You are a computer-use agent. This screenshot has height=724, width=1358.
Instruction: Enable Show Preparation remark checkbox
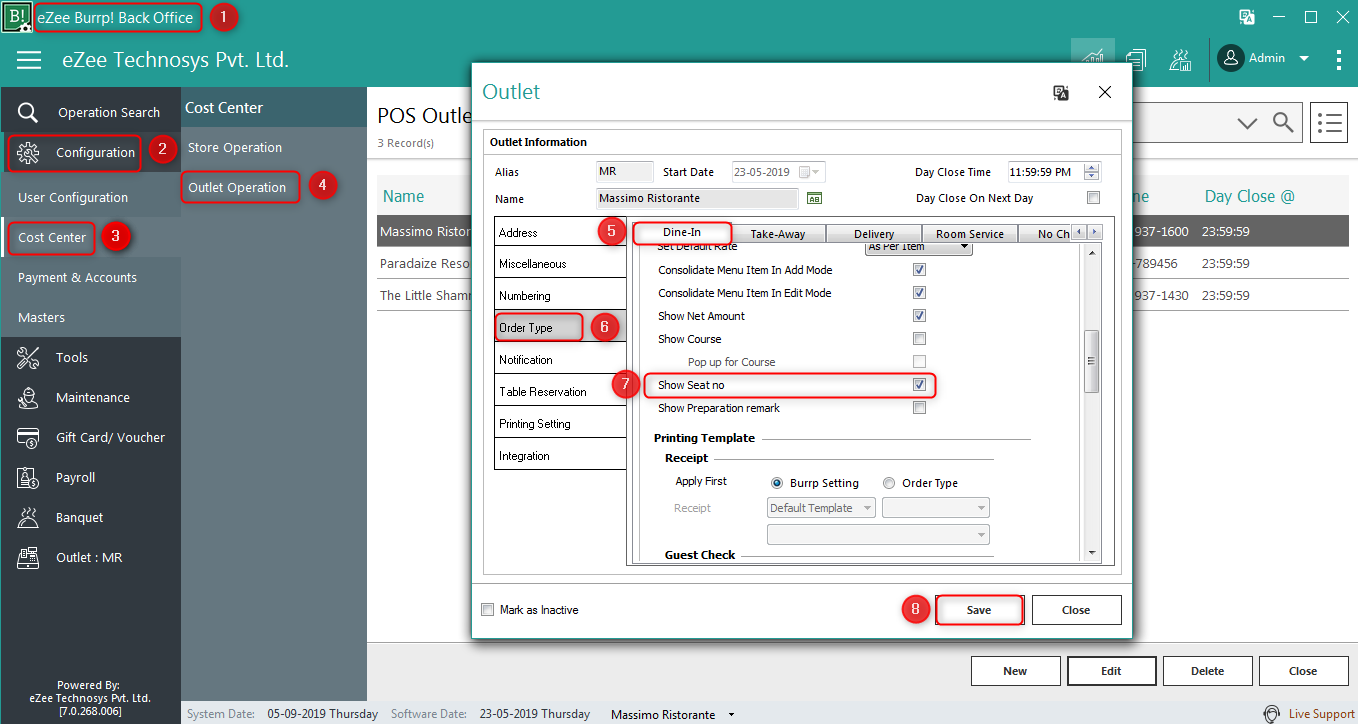click(x=919, y=408)
